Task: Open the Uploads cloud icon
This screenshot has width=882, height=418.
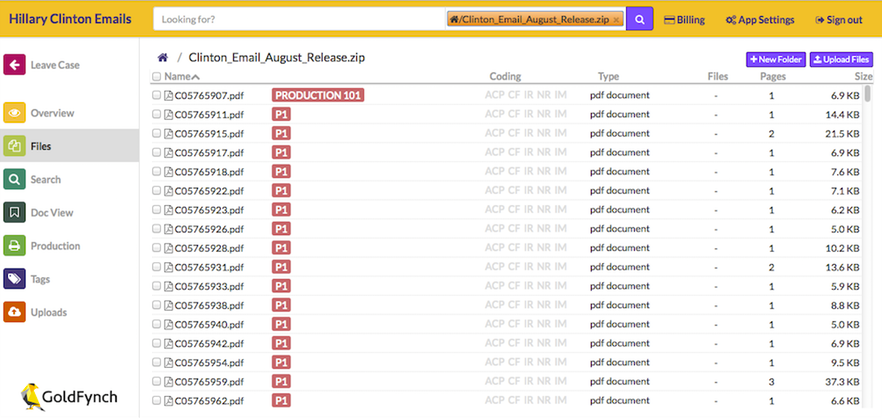Action: pos(14,312)
